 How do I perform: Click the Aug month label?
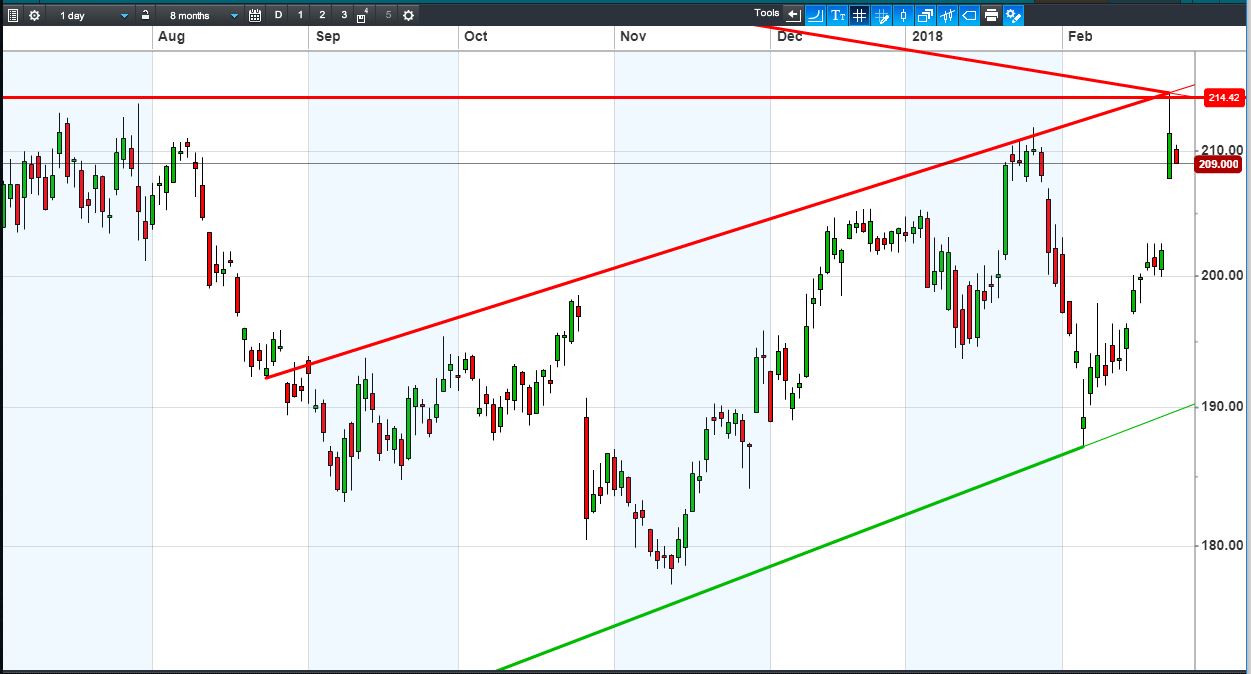tap(172, 36)
